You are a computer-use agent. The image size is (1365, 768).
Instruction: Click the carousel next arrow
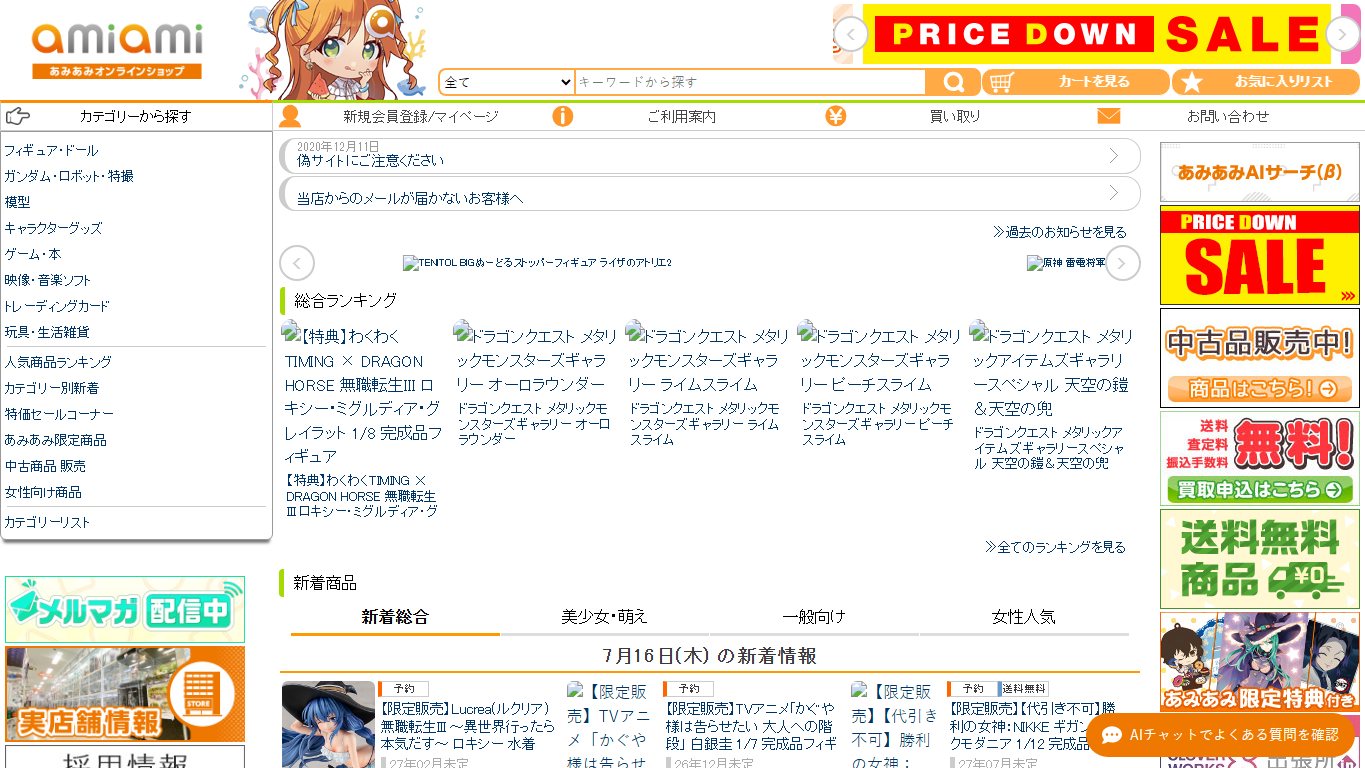click(x=1123, y=263)
